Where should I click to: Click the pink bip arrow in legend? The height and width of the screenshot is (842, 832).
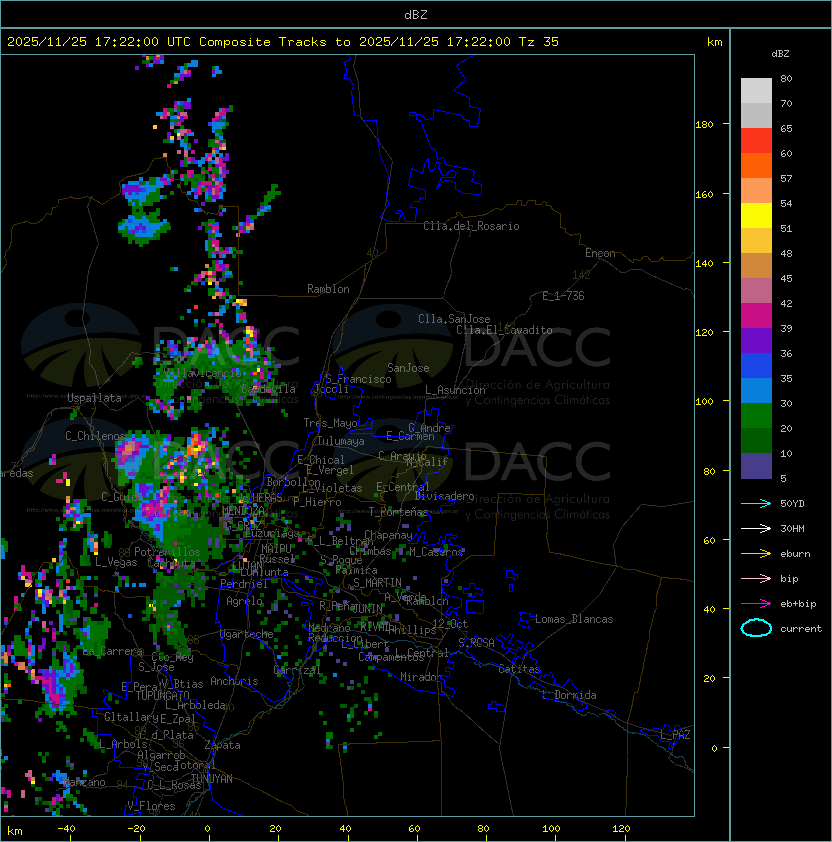[x=756, y=578]
